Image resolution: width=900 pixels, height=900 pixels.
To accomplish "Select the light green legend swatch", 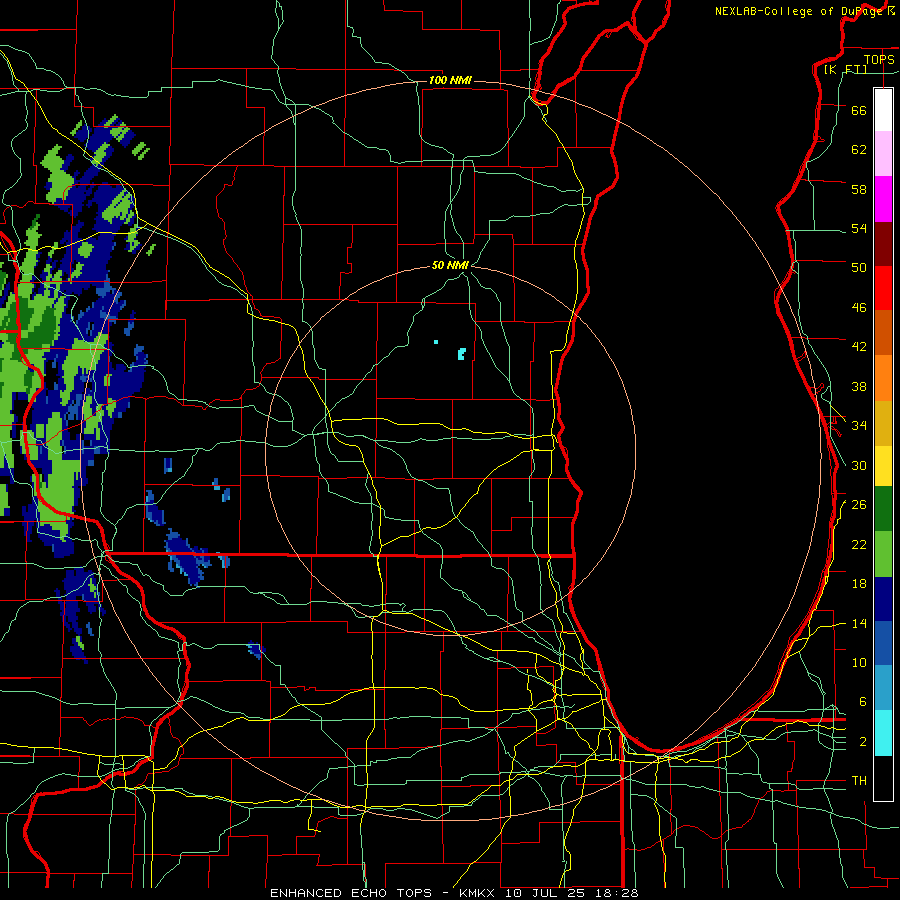I will (x=883, y=554).
